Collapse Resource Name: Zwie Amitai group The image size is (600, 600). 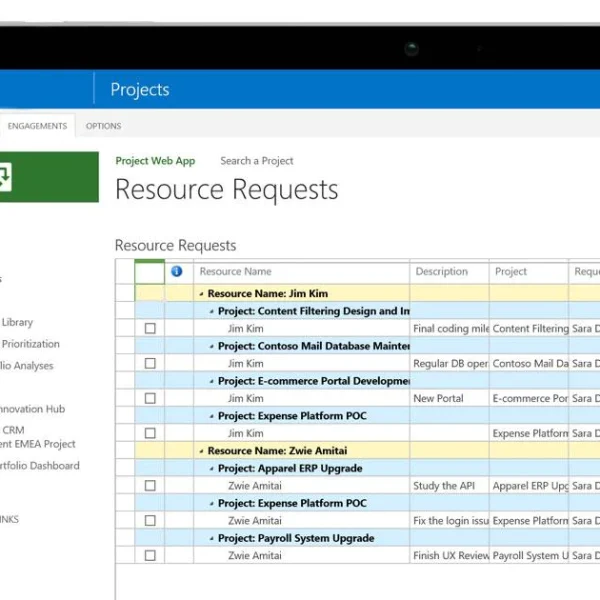pos(201,451)
